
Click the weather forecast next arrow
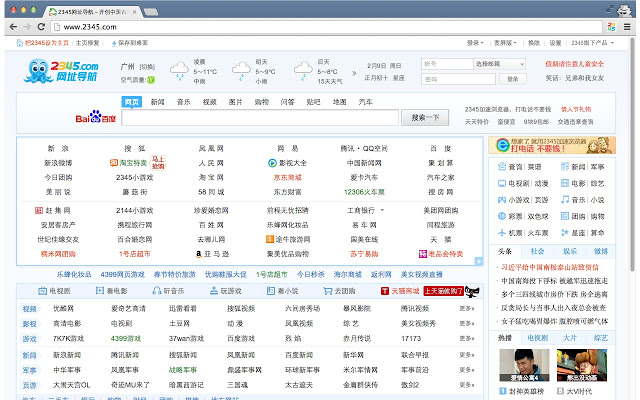point(354,73)
